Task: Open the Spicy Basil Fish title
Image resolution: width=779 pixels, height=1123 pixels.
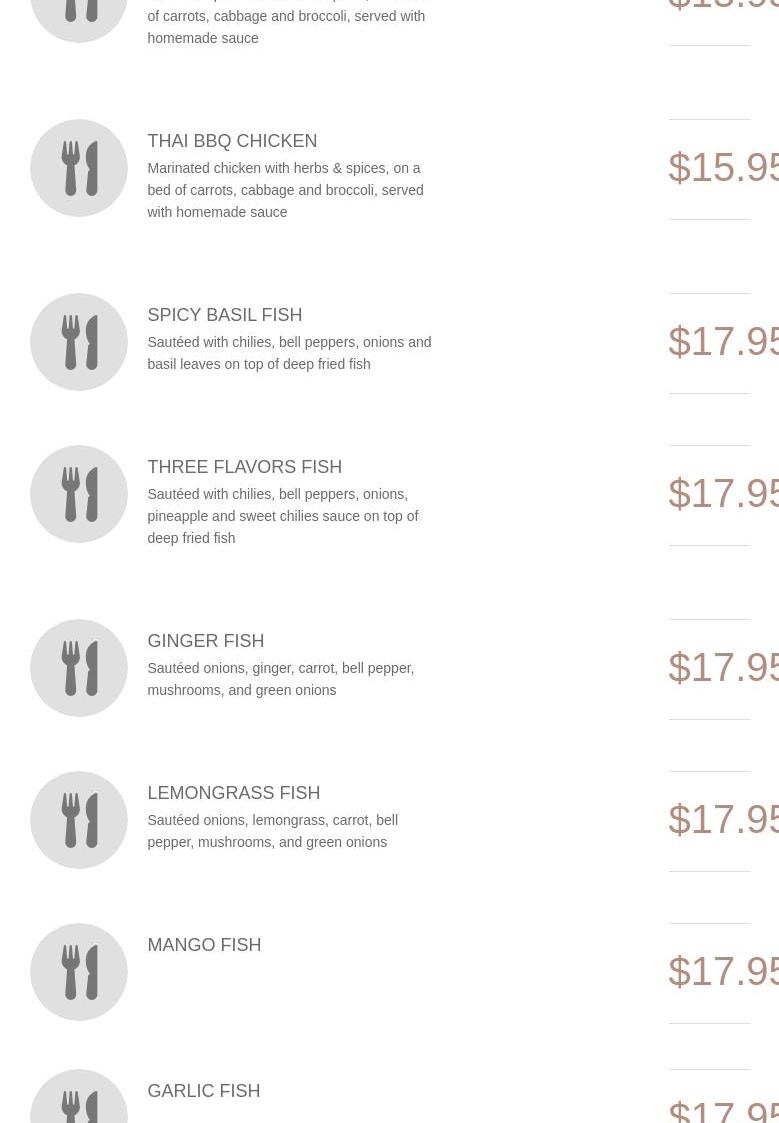Action: tap(224, 315)
